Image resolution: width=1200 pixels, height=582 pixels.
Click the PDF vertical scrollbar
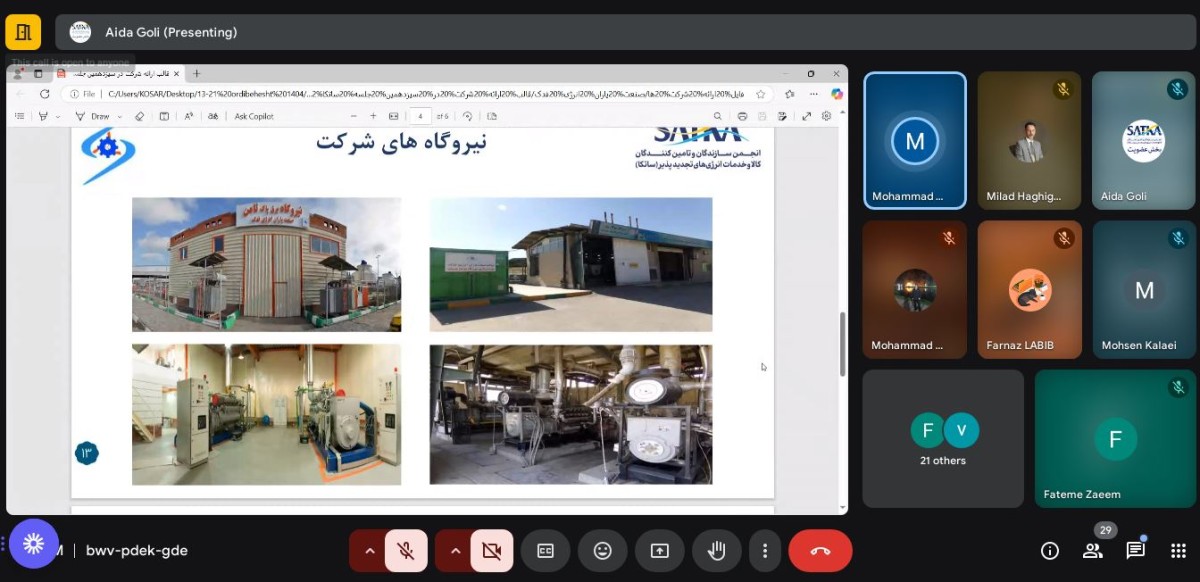[x=842, y=343]
